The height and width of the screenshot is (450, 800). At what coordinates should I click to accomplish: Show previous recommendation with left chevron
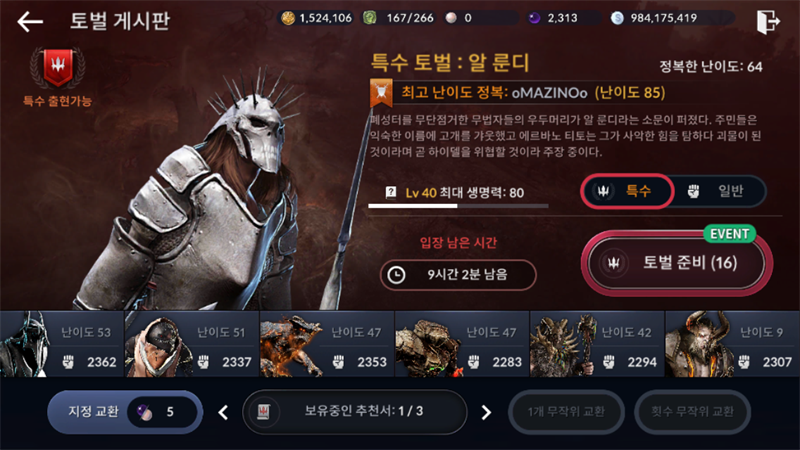click(223, 412)
